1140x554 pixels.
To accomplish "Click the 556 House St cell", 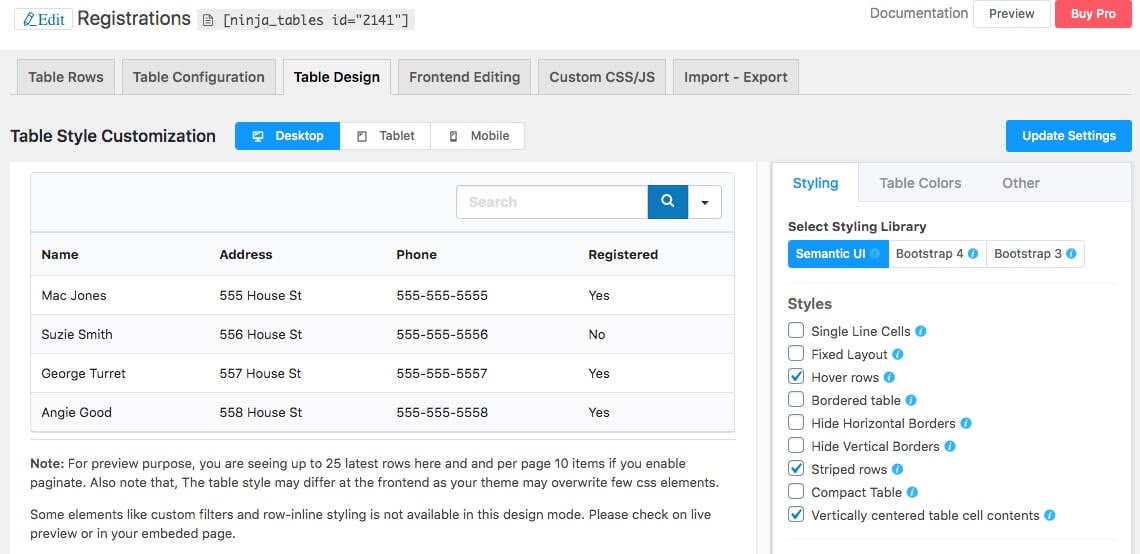I will [x=260, y=334].
